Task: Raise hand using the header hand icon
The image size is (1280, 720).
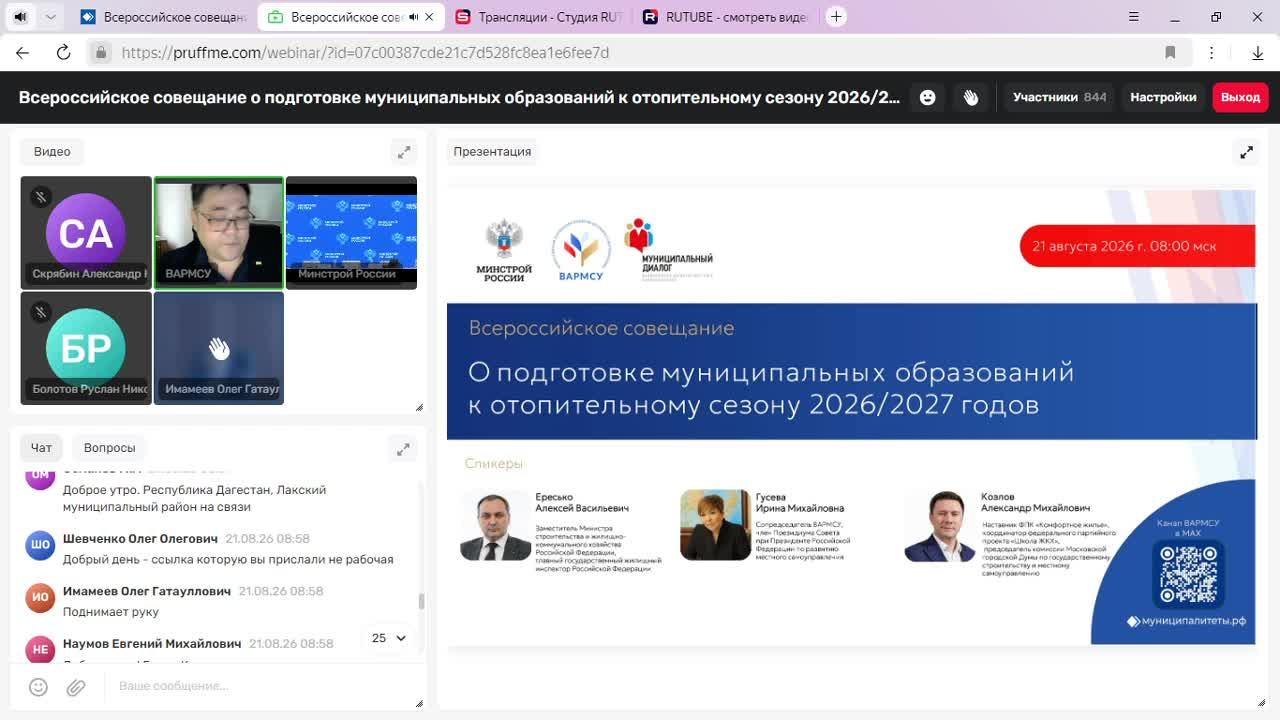Action: tap(970, 97)
